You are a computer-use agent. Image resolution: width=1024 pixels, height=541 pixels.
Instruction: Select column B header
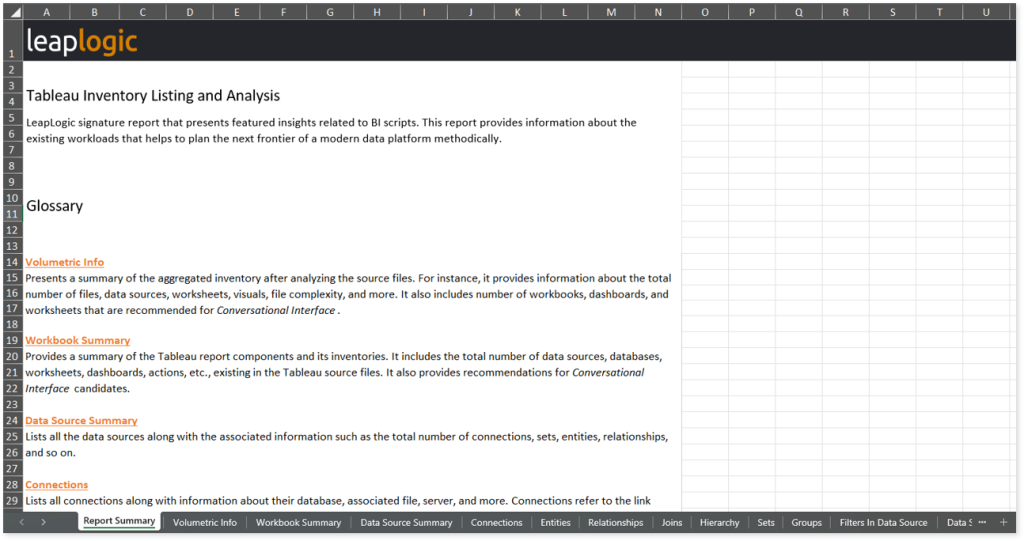point(94,12)
